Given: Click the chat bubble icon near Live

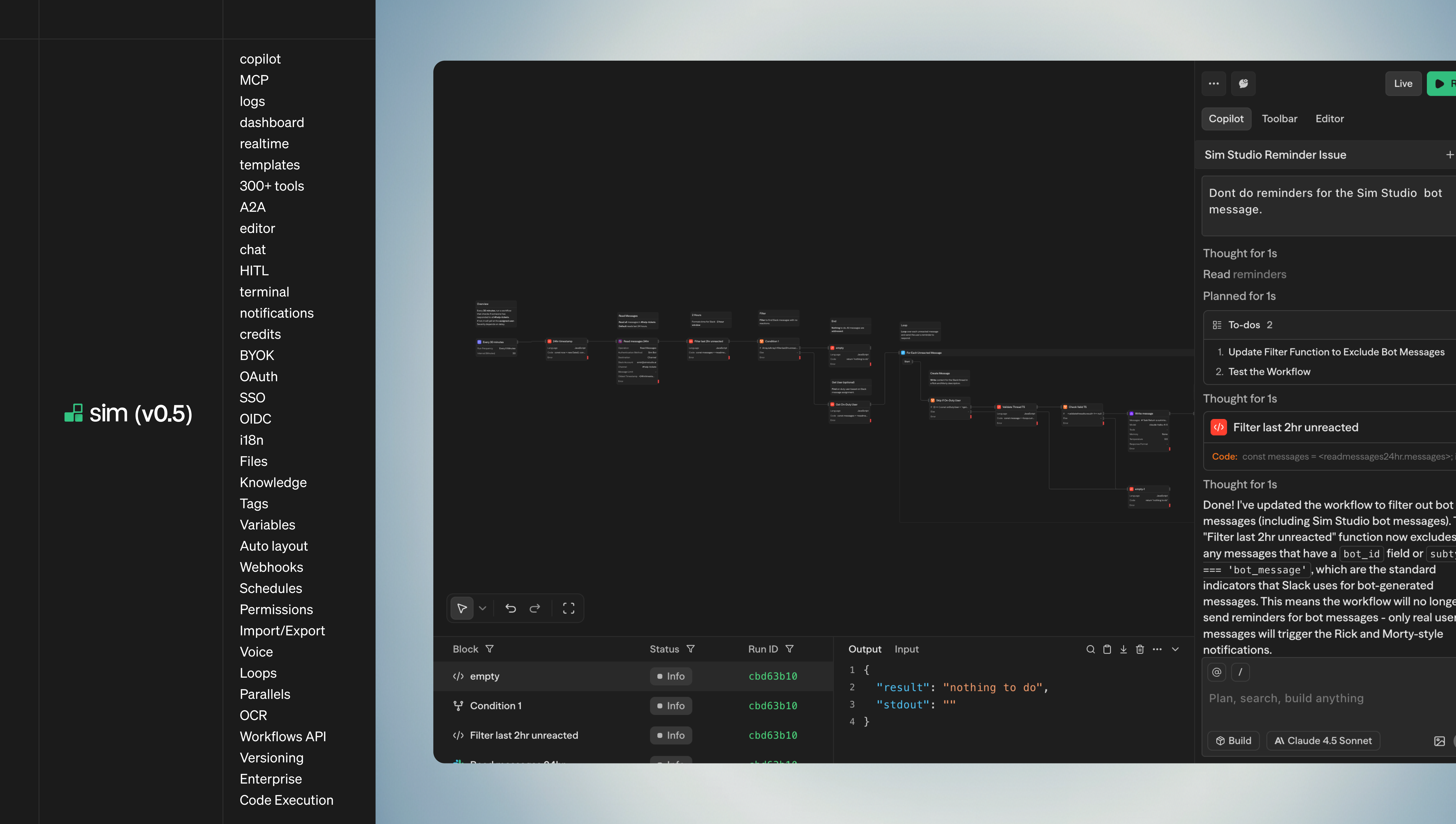Looking at the screenshot, I should click(x=1243, y=83).
